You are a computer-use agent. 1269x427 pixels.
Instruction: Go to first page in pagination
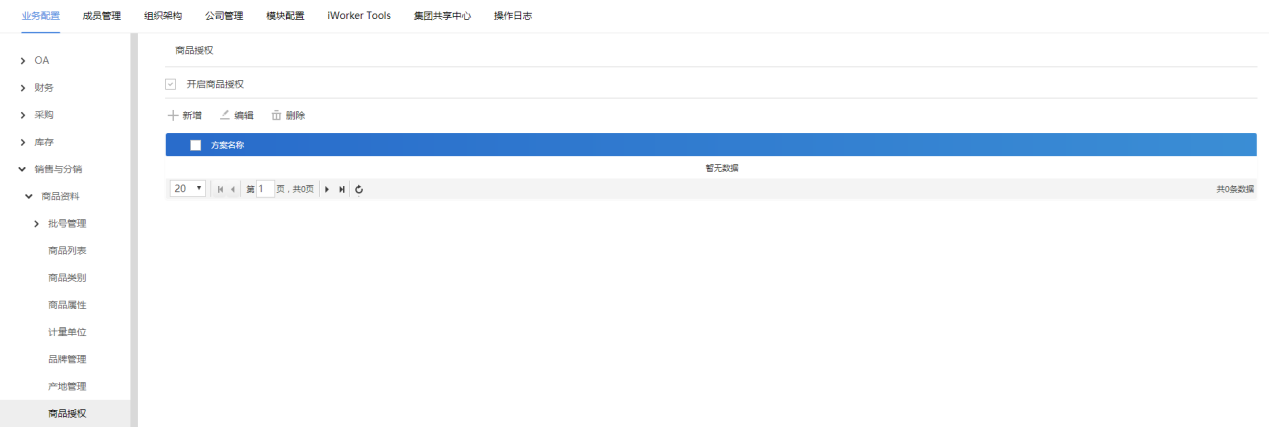click(220, 189)
